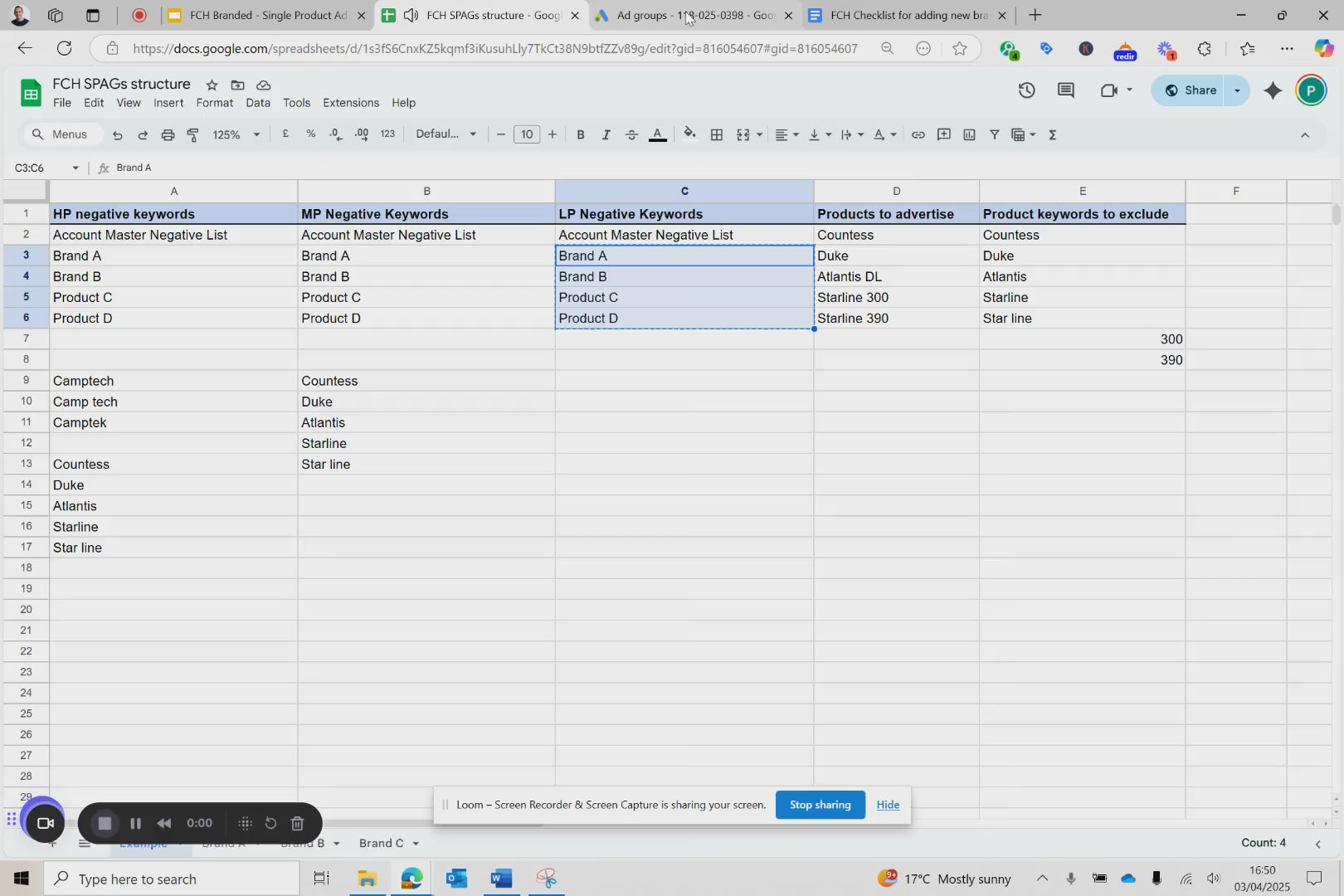
Task: Open File Explorer from the taskbar
Action: (367, 878)
